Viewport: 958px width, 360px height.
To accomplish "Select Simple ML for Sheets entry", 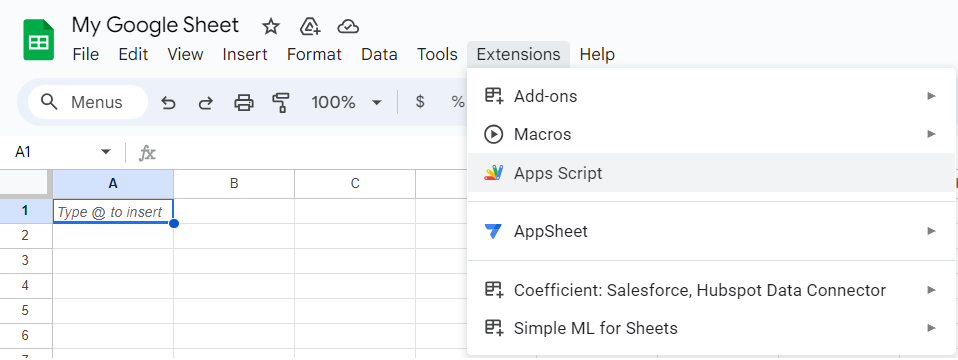I will point(711,328).
